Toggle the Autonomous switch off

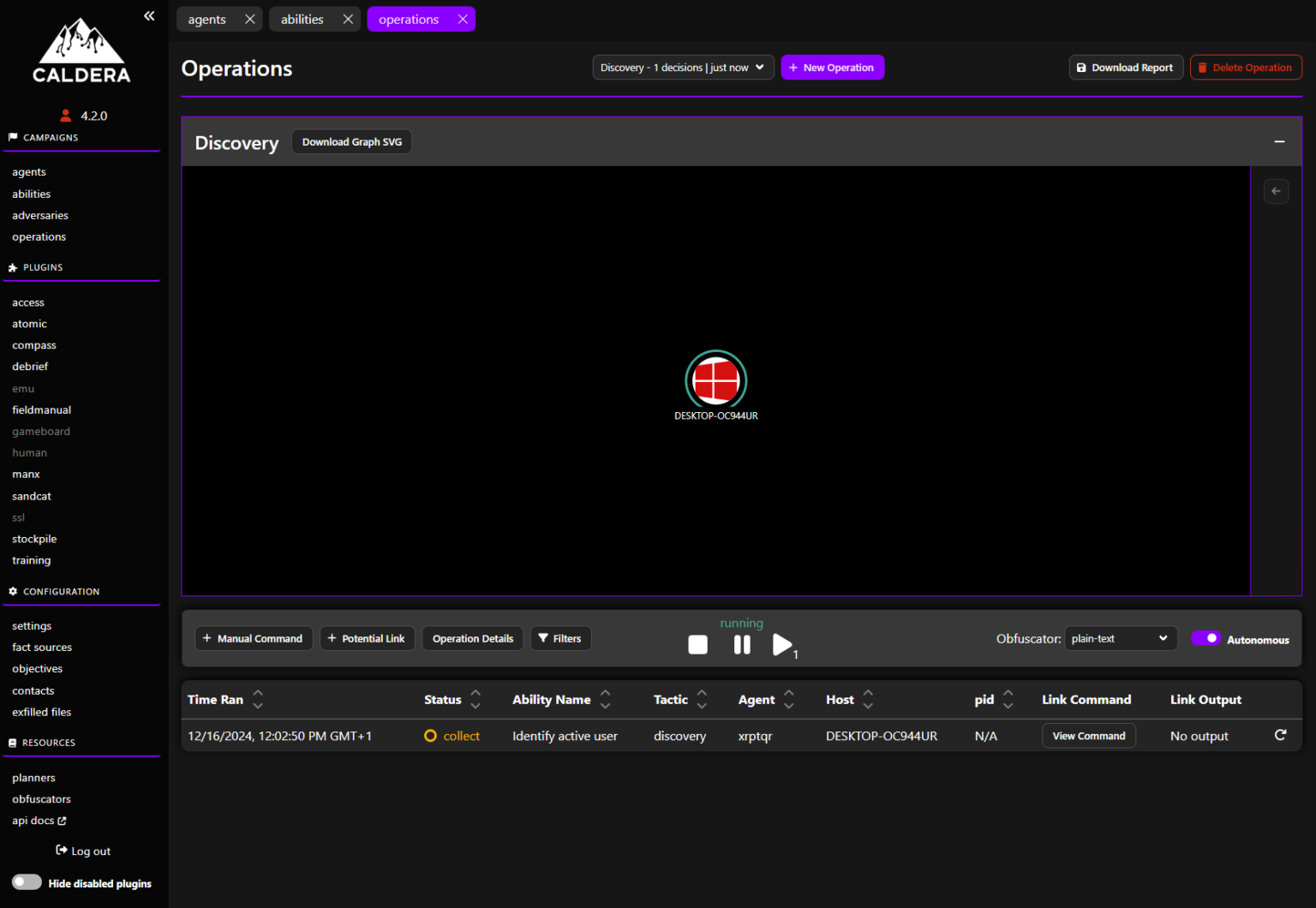click(1205, 638)
